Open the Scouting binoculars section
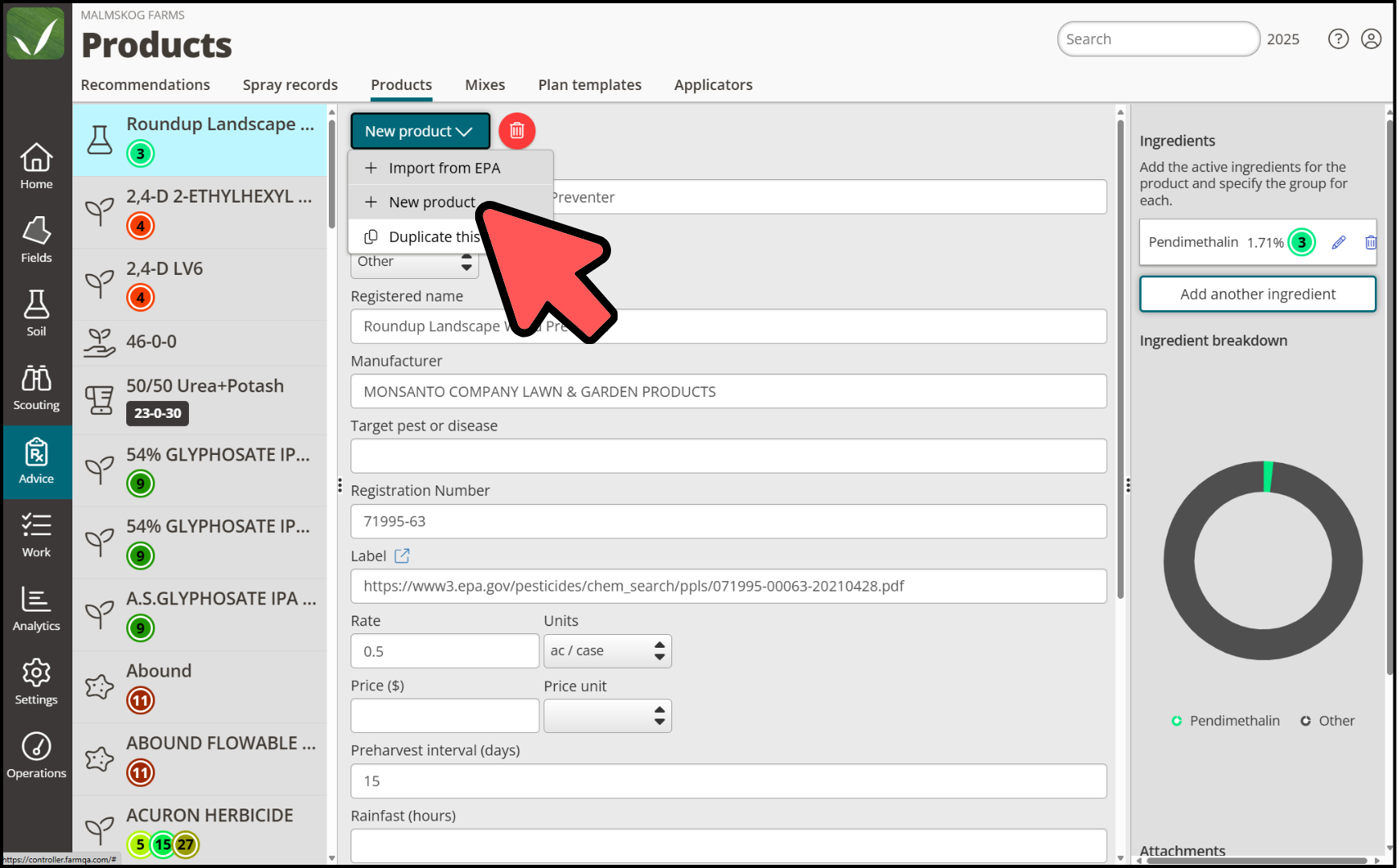1399x868 pixels. point(36,388)
